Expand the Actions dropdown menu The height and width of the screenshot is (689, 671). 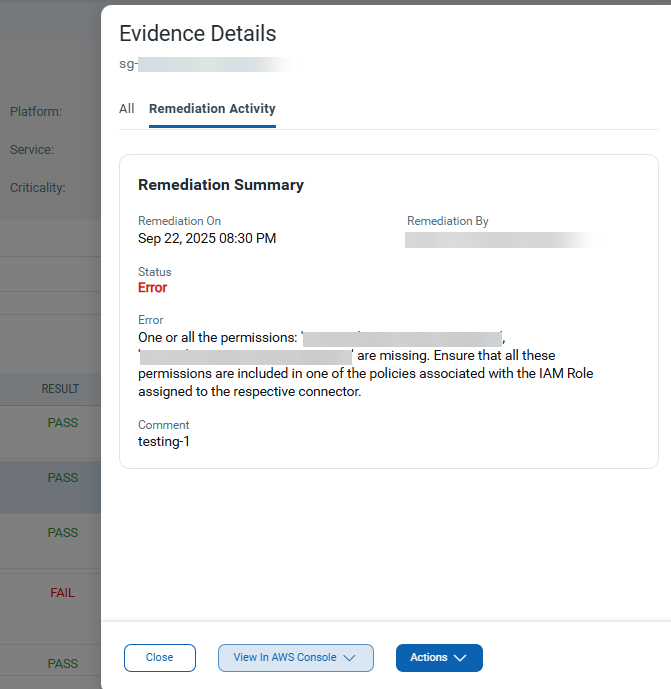(438, 658)
